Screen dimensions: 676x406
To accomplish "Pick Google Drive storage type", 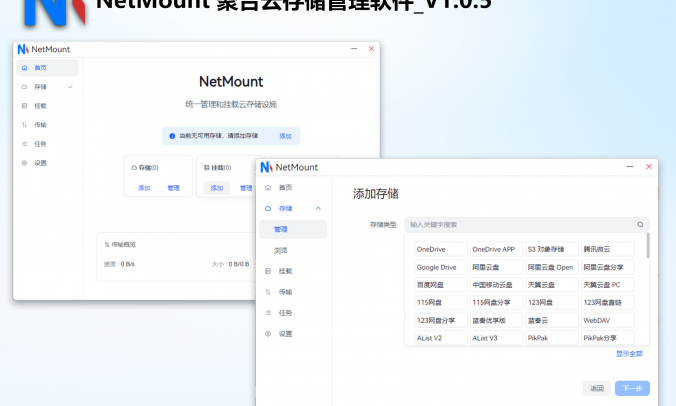I will pyautogui.click(x=441, y=267).
